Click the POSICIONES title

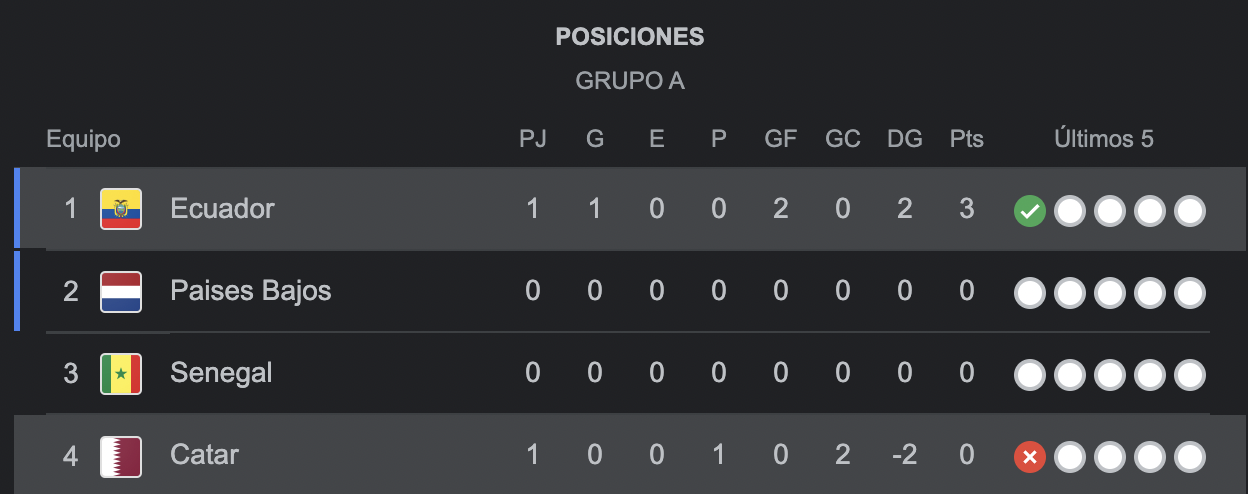pyautogui.click(x=630, y=37)
